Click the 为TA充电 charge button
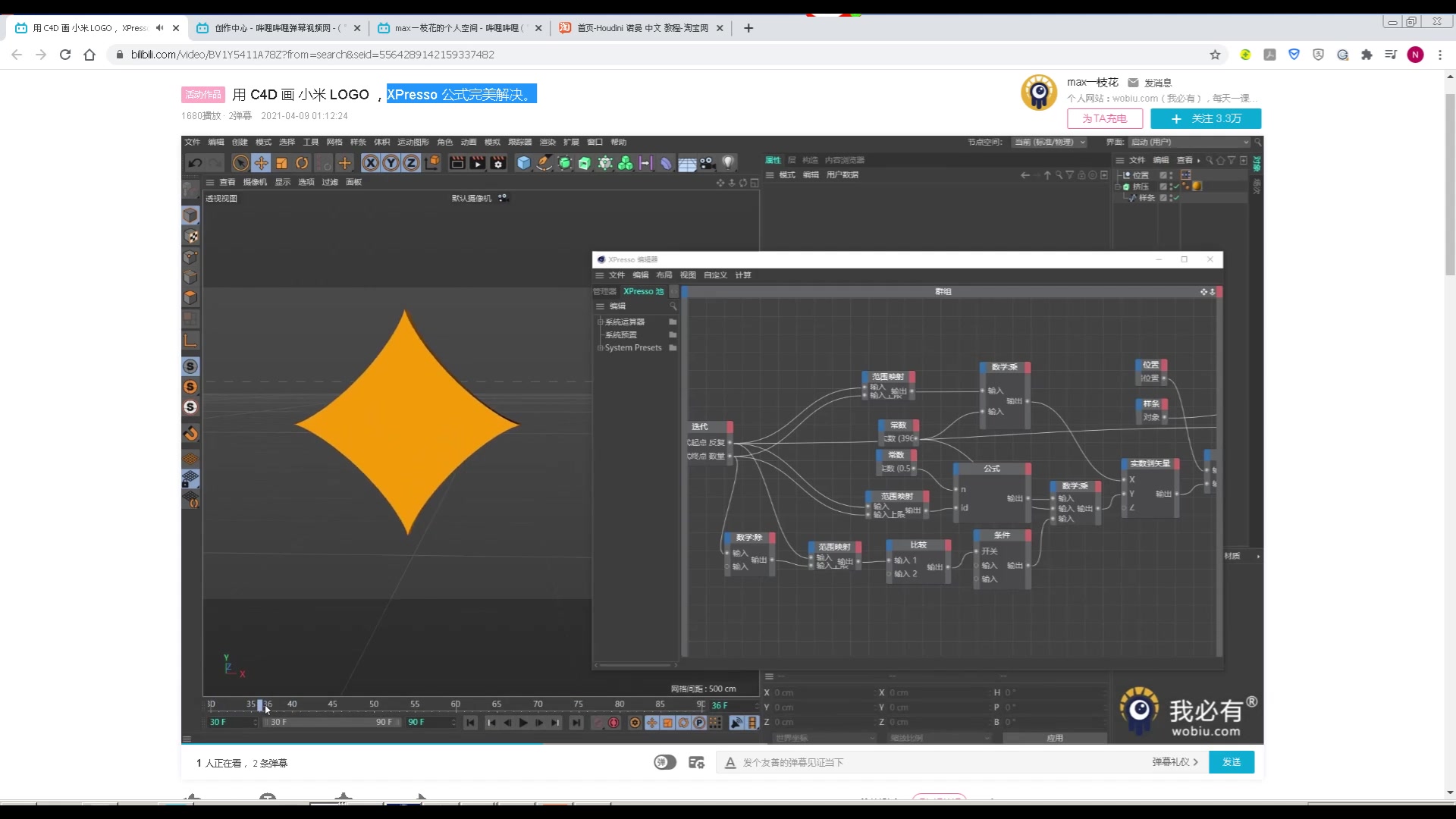Viewport: 1456px width, 819px height. click(1104, 118)
